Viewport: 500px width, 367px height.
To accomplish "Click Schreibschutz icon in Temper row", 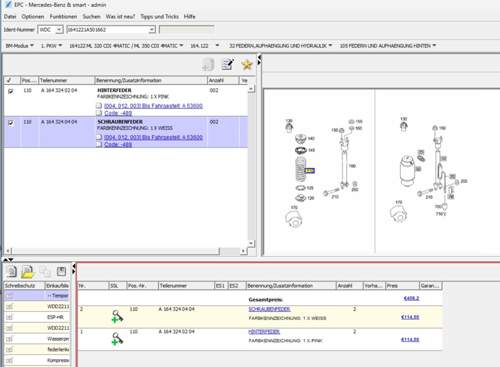I will coord(9,296).
